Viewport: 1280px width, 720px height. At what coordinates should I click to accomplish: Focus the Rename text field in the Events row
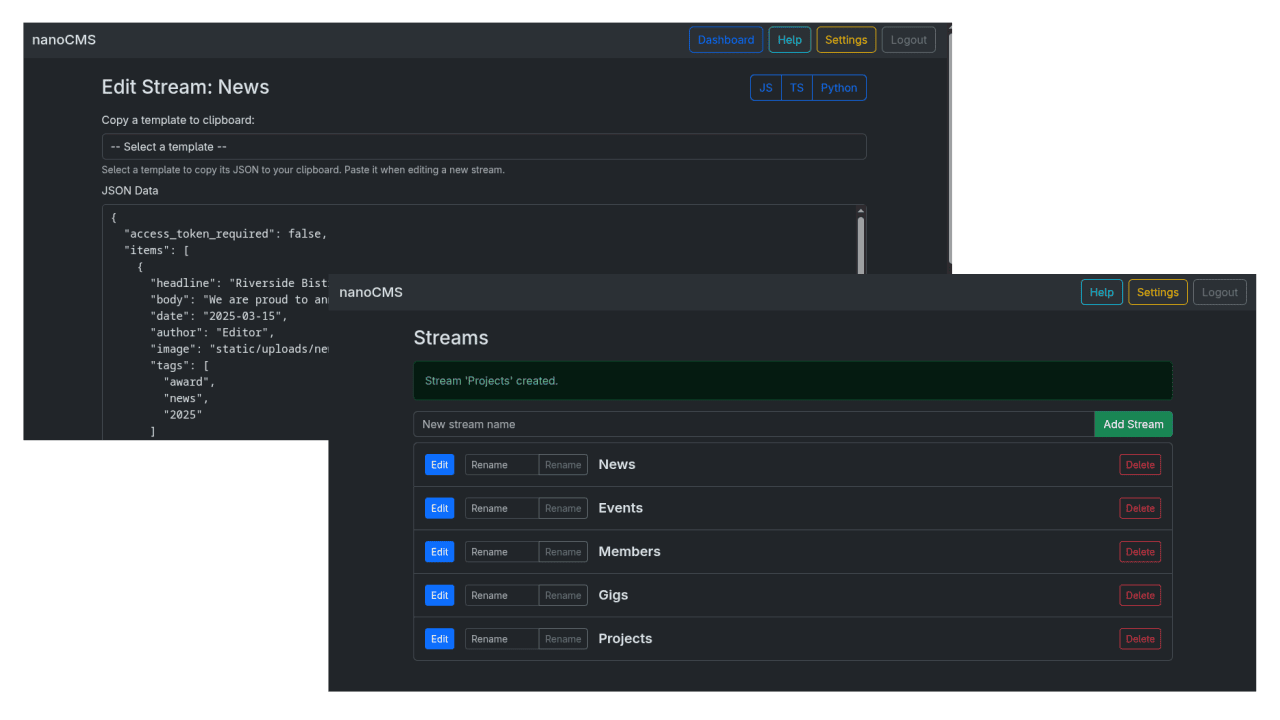click(502, 508)
